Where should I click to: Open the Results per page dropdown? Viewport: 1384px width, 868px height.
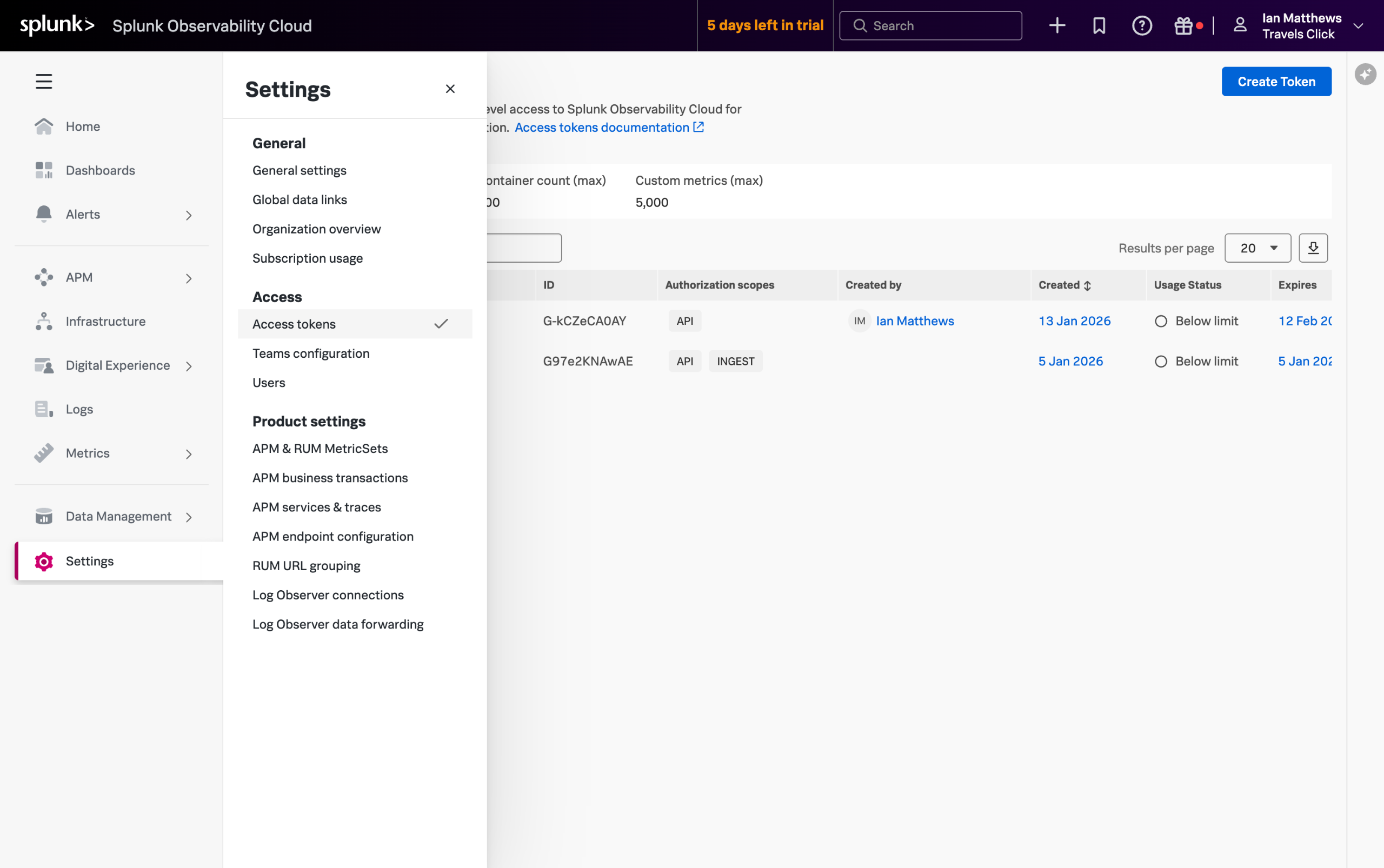pyautogui.click(x=1257, y=248)
